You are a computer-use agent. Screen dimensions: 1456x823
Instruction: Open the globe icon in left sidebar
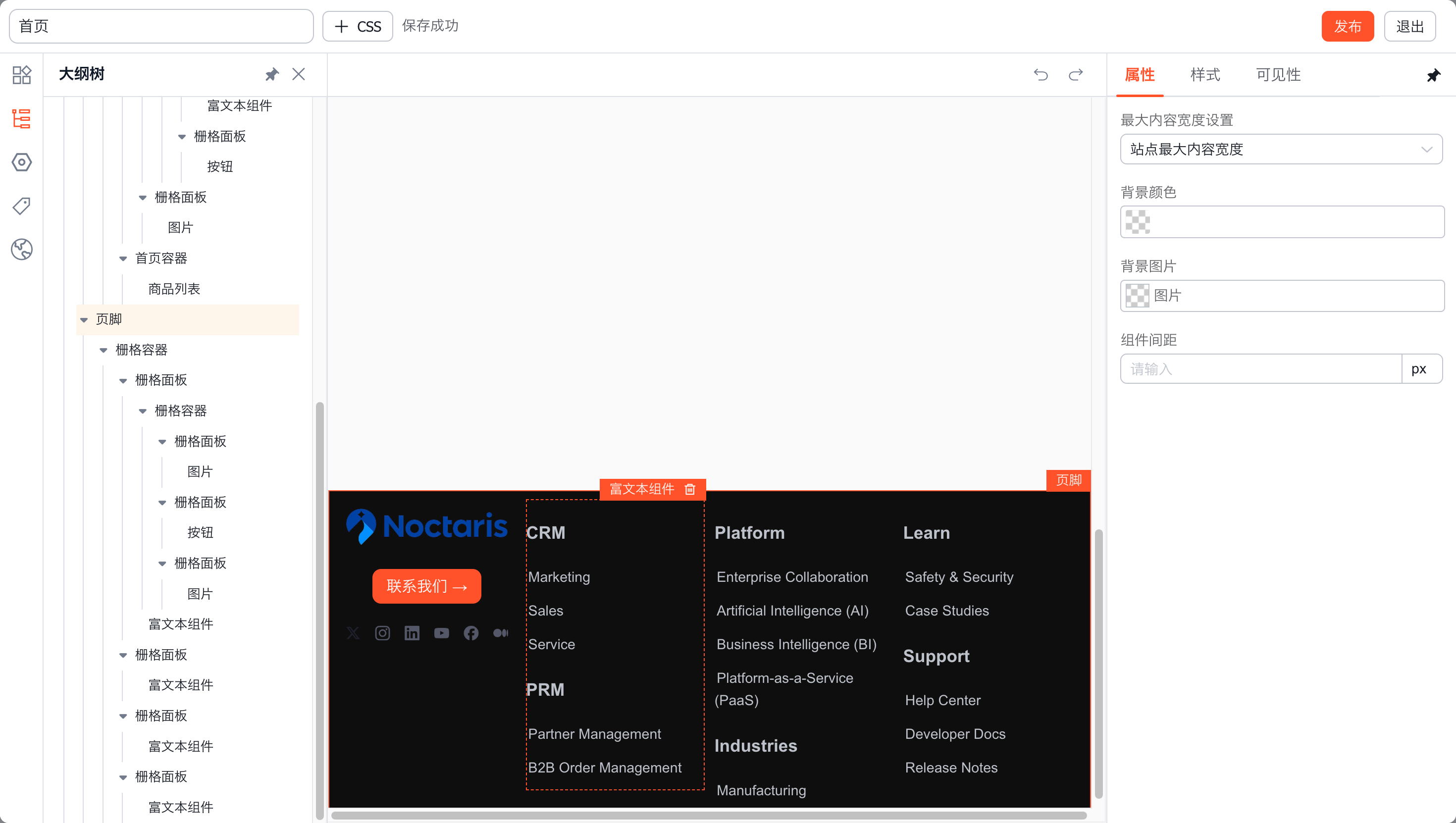(21, 249)
